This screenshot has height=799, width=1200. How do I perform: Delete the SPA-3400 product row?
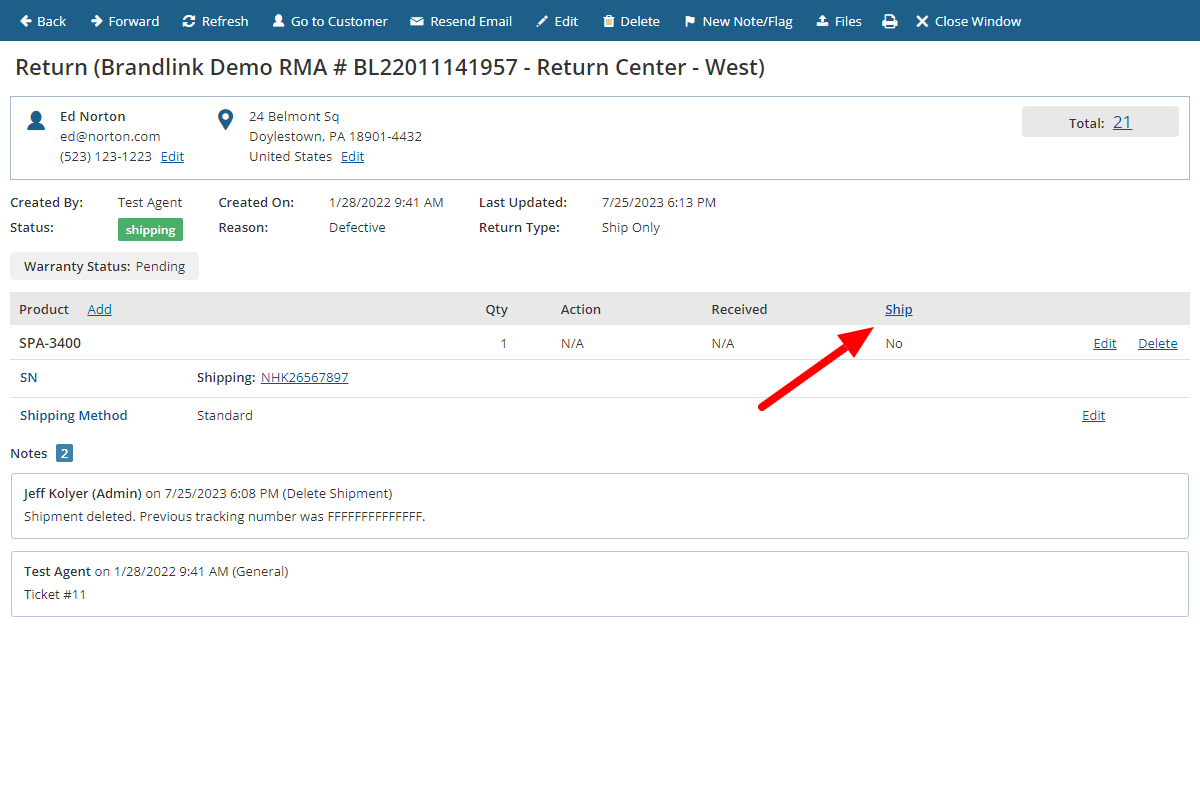point(1157,343)
